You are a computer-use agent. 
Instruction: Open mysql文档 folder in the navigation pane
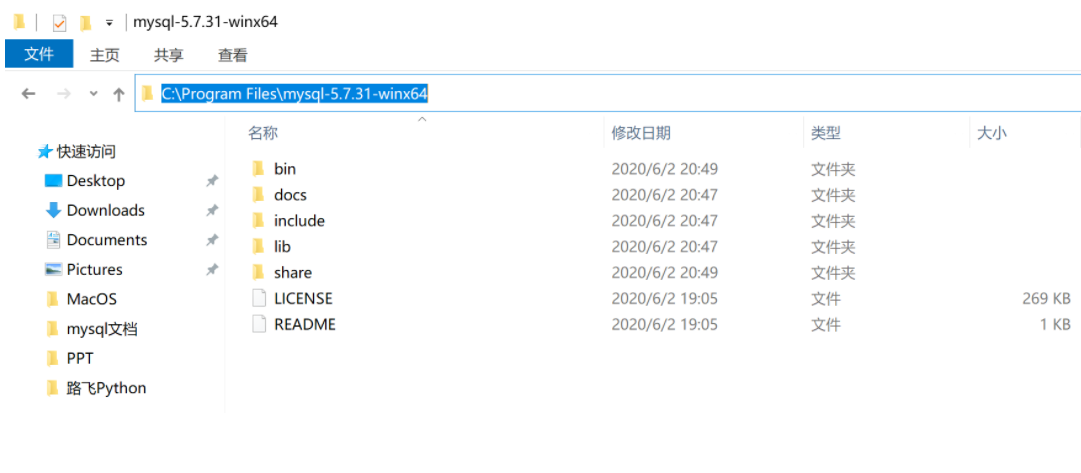coord(102,329)
